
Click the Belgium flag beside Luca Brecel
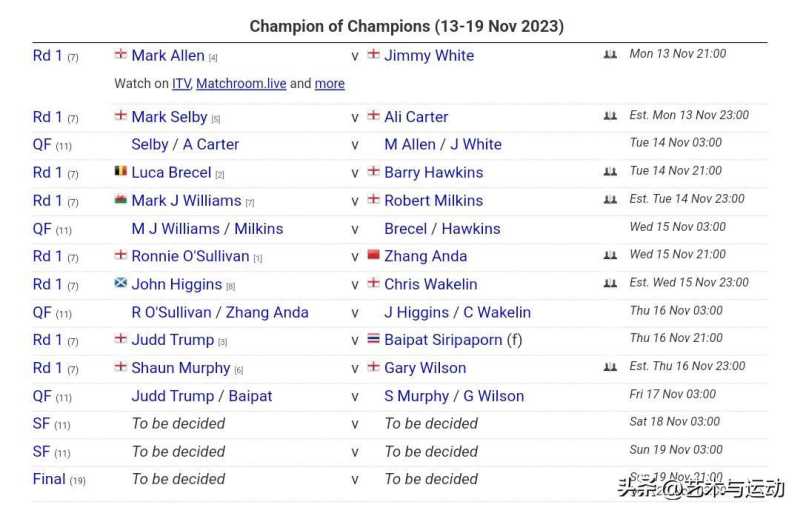(x=121, y=172)
